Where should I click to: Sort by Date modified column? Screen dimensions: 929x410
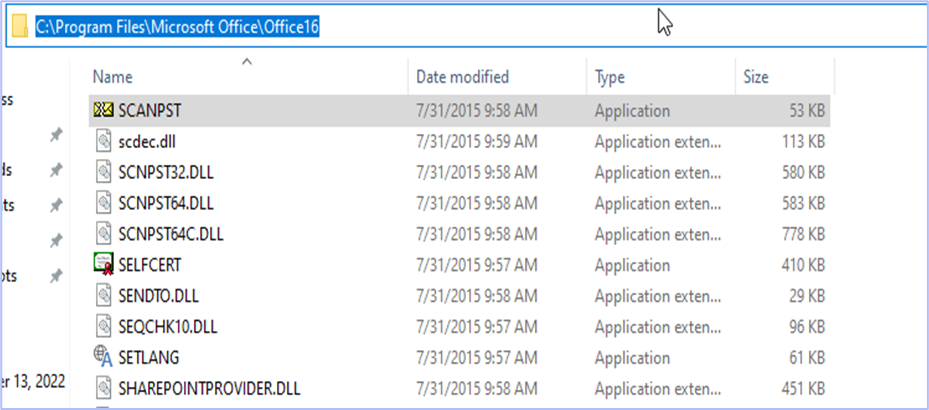[462, 77]
